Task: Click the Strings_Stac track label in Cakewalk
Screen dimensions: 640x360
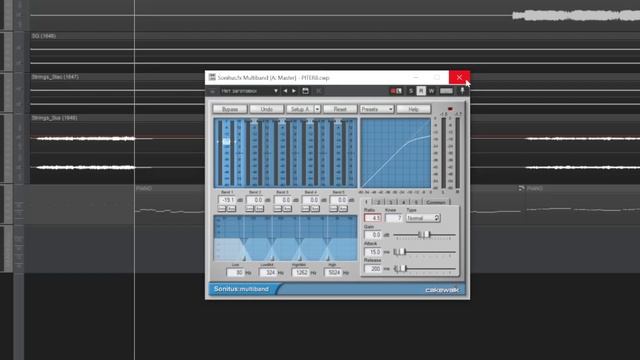Action: click(55, 77)
